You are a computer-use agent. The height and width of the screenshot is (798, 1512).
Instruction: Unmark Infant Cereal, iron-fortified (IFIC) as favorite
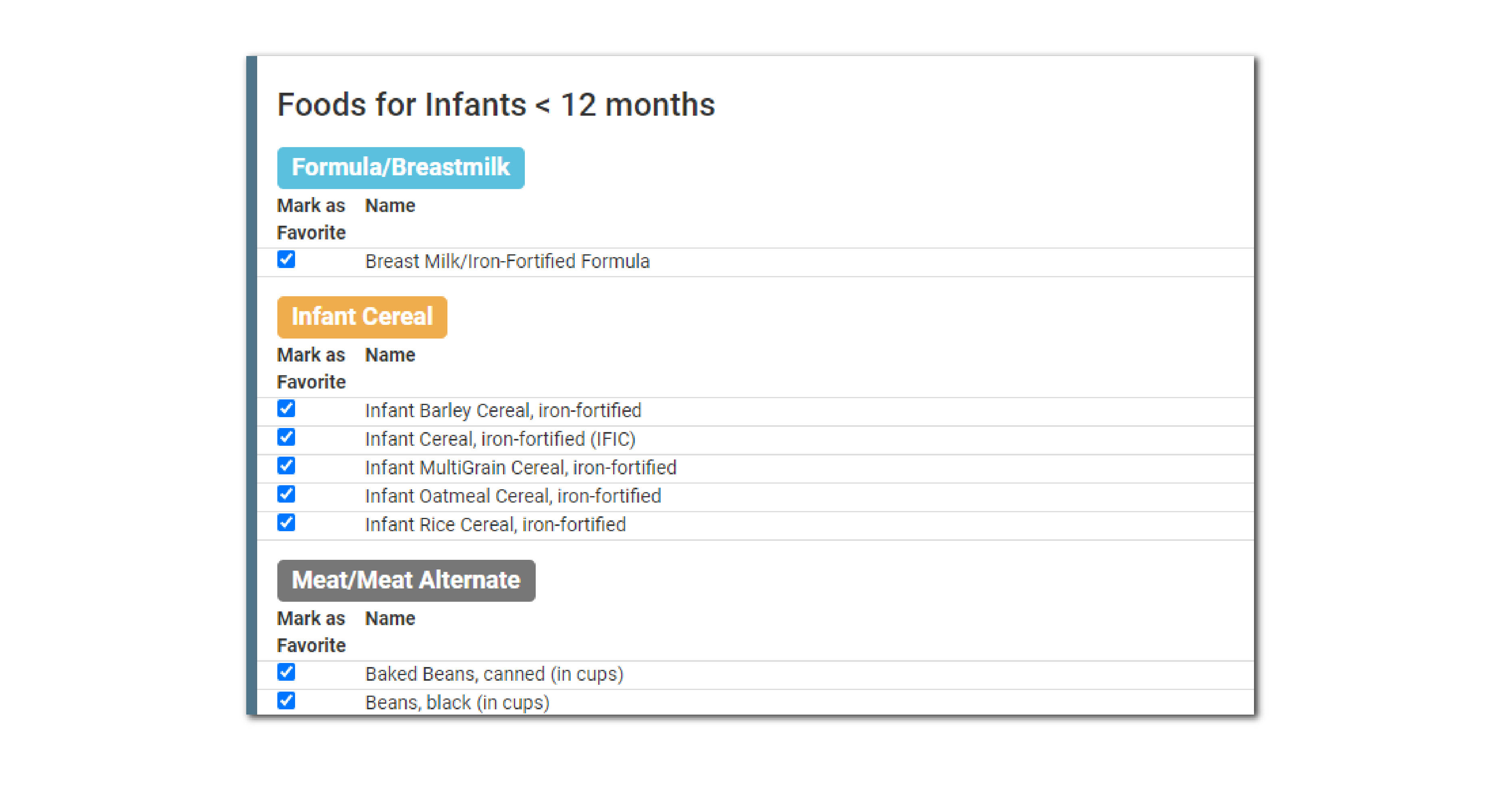pos(287,437)
